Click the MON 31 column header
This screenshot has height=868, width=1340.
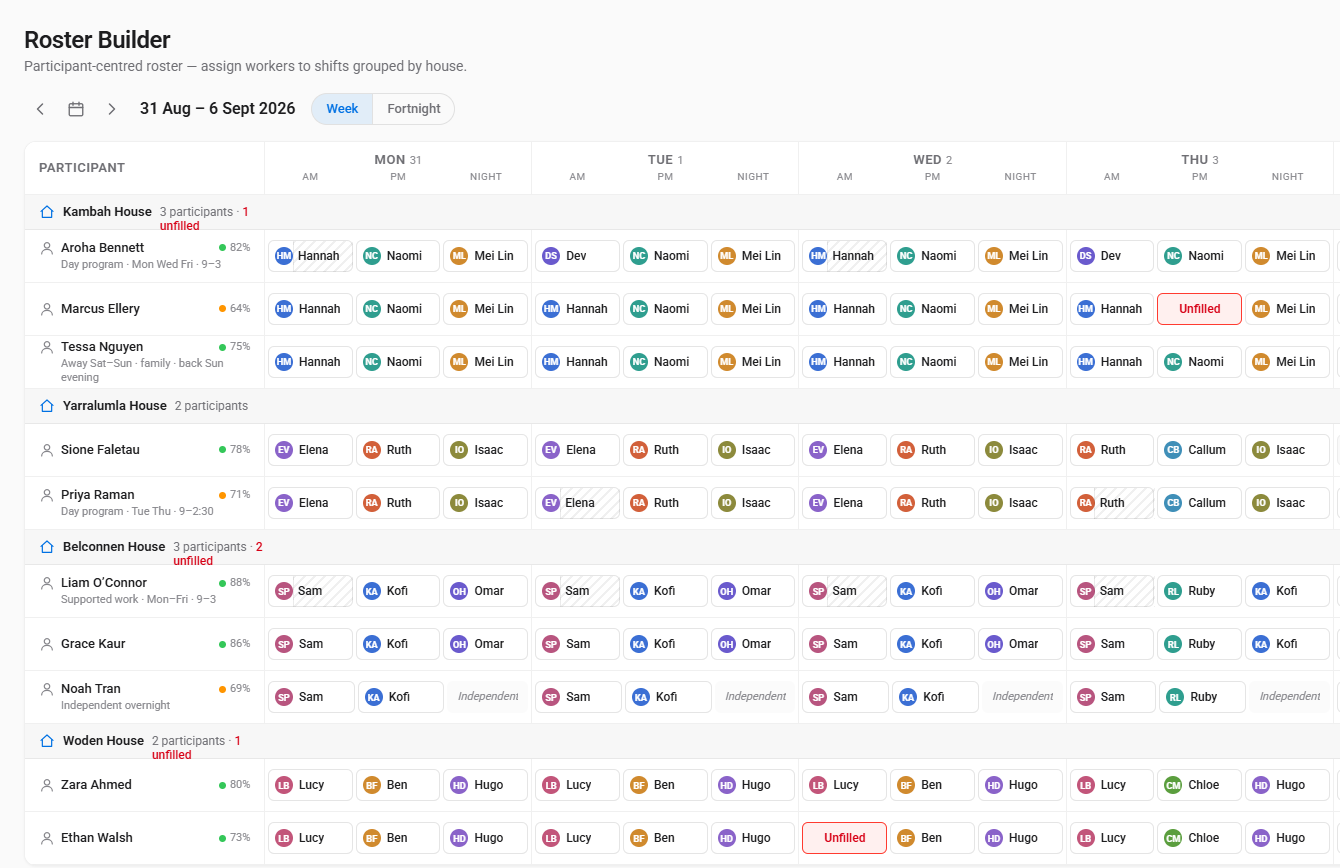click(398, 160)
